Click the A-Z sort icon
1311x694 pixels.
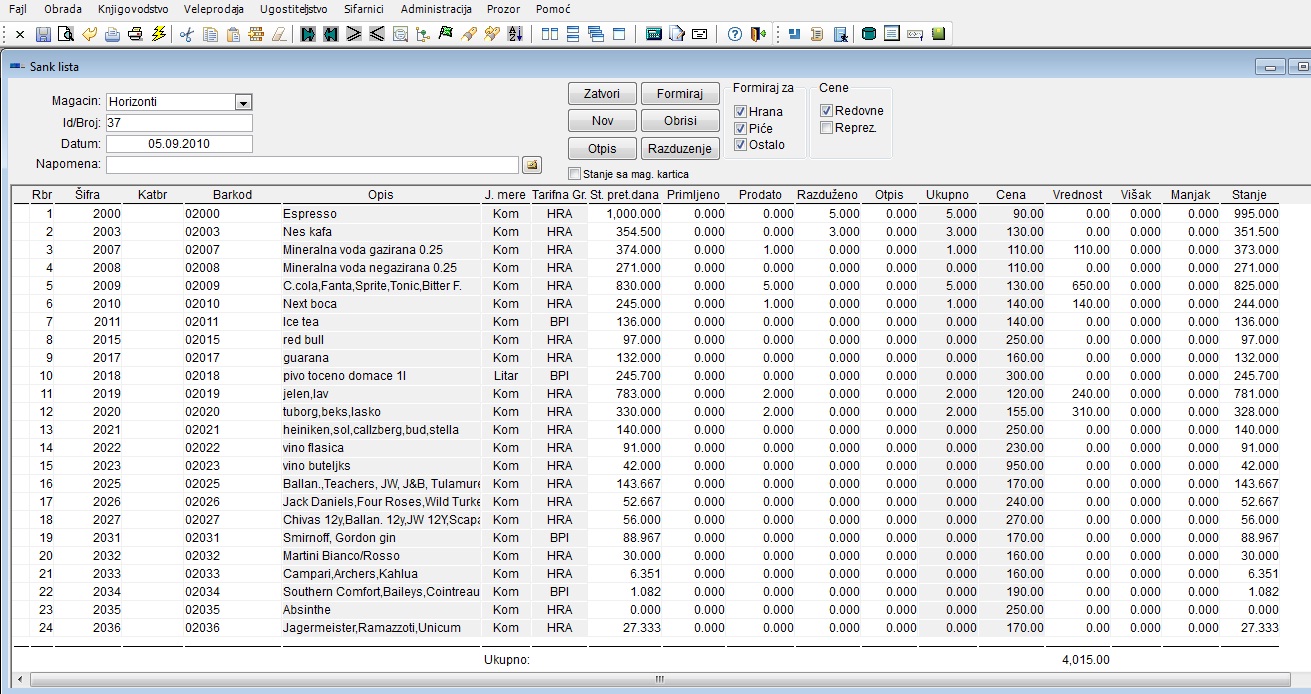516,34
